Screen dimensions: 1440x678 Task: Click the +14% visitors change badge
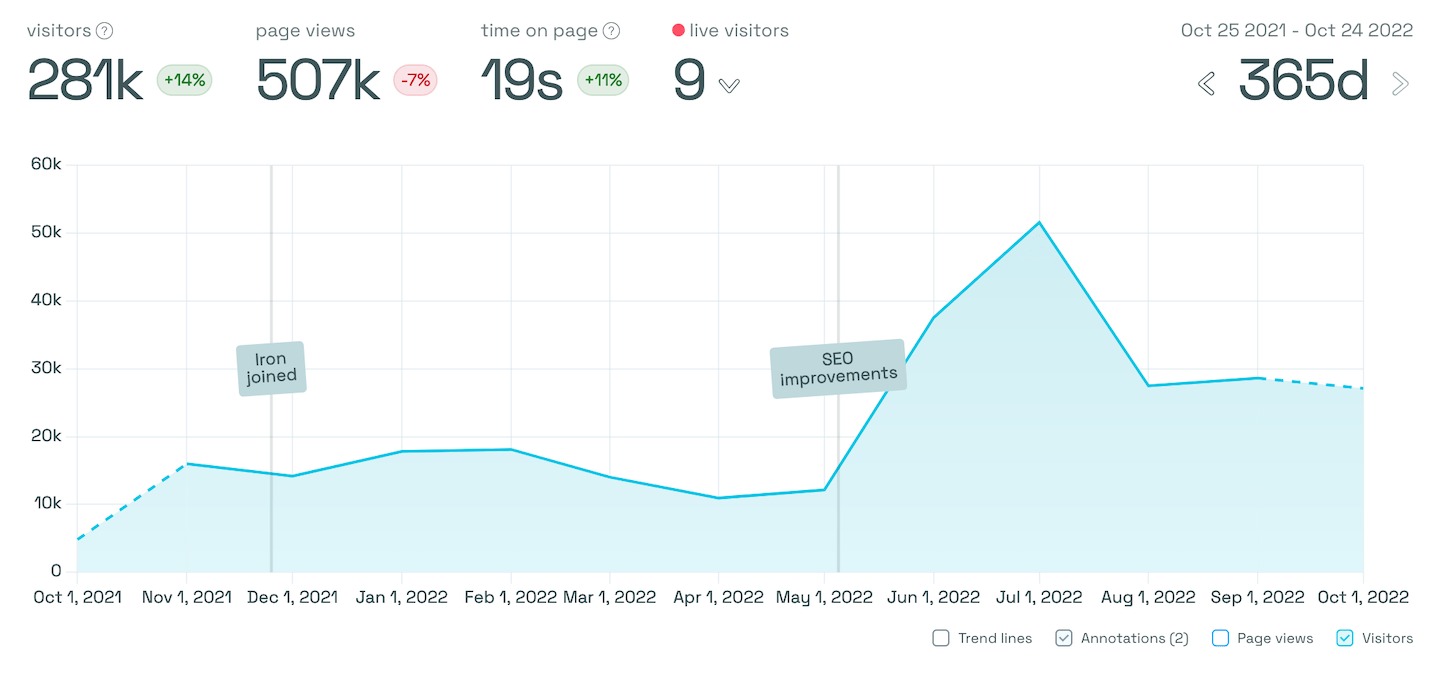(x=183, y=81)
